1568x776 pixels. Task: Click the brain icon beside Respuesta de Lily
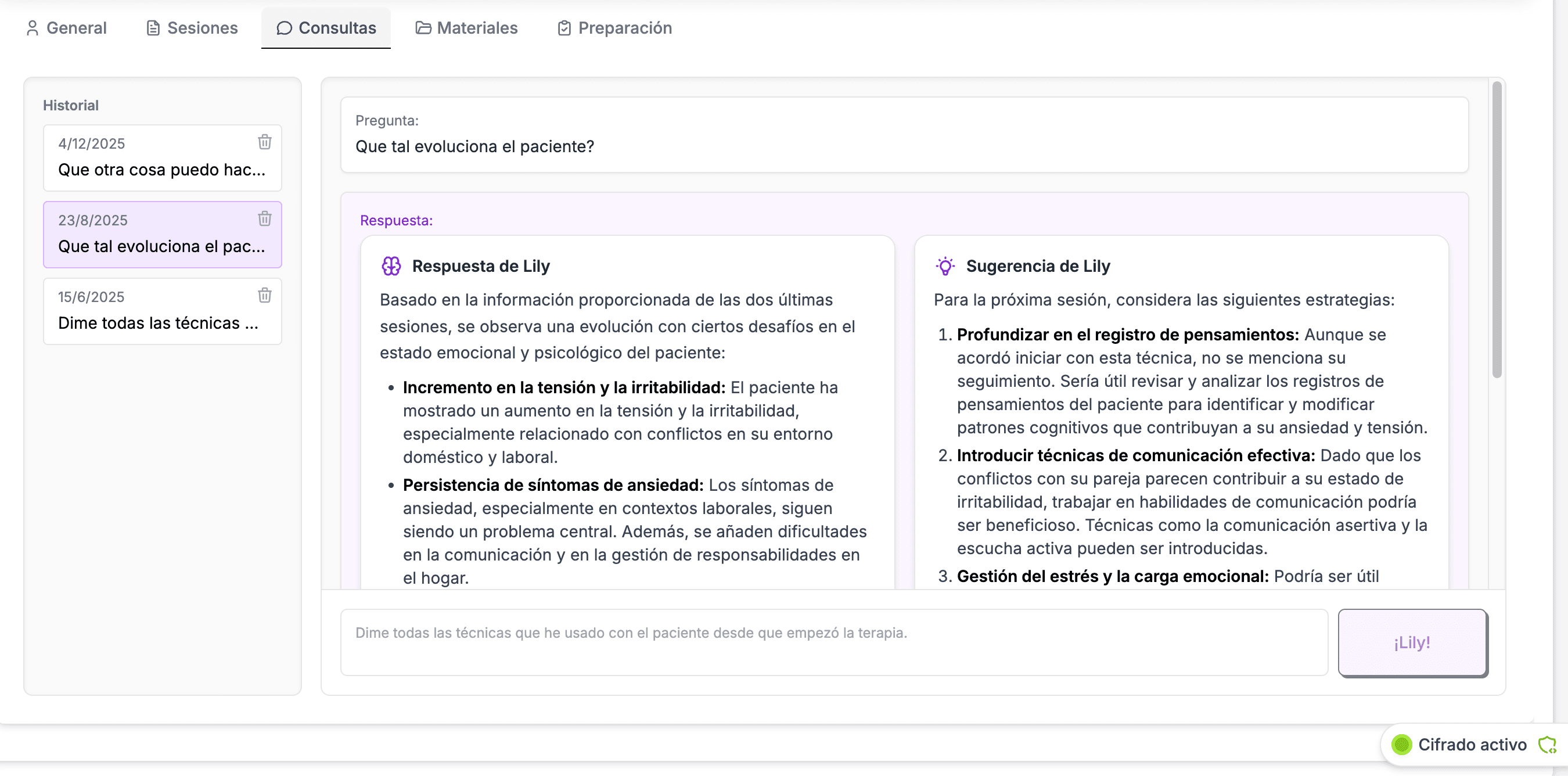click(390, 266)
